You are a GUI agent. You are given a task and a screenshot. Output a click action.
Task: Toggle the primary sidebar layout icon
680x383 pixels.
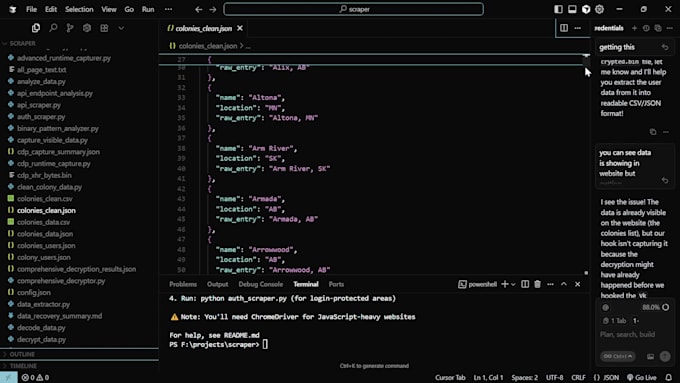[x=558, y=9]
